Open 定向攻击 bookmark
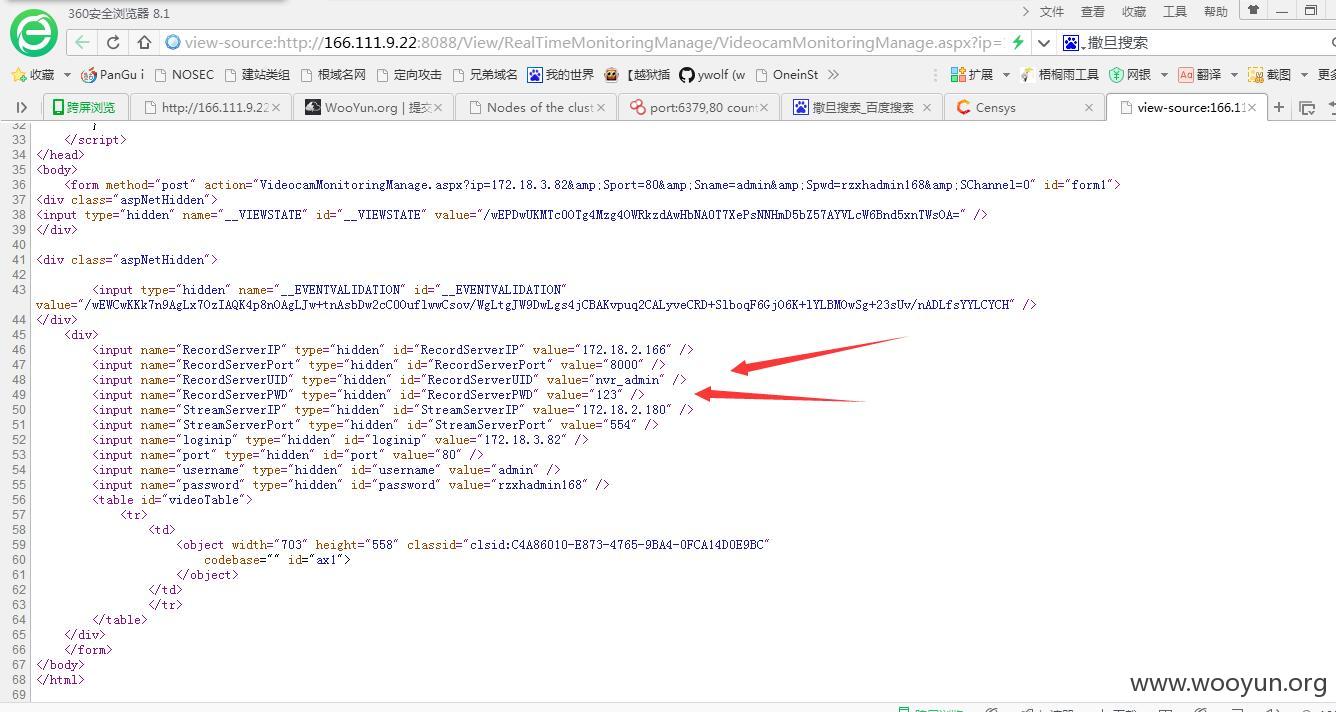This screenshot has height=712, width=1336. click(x=408, y=75)
